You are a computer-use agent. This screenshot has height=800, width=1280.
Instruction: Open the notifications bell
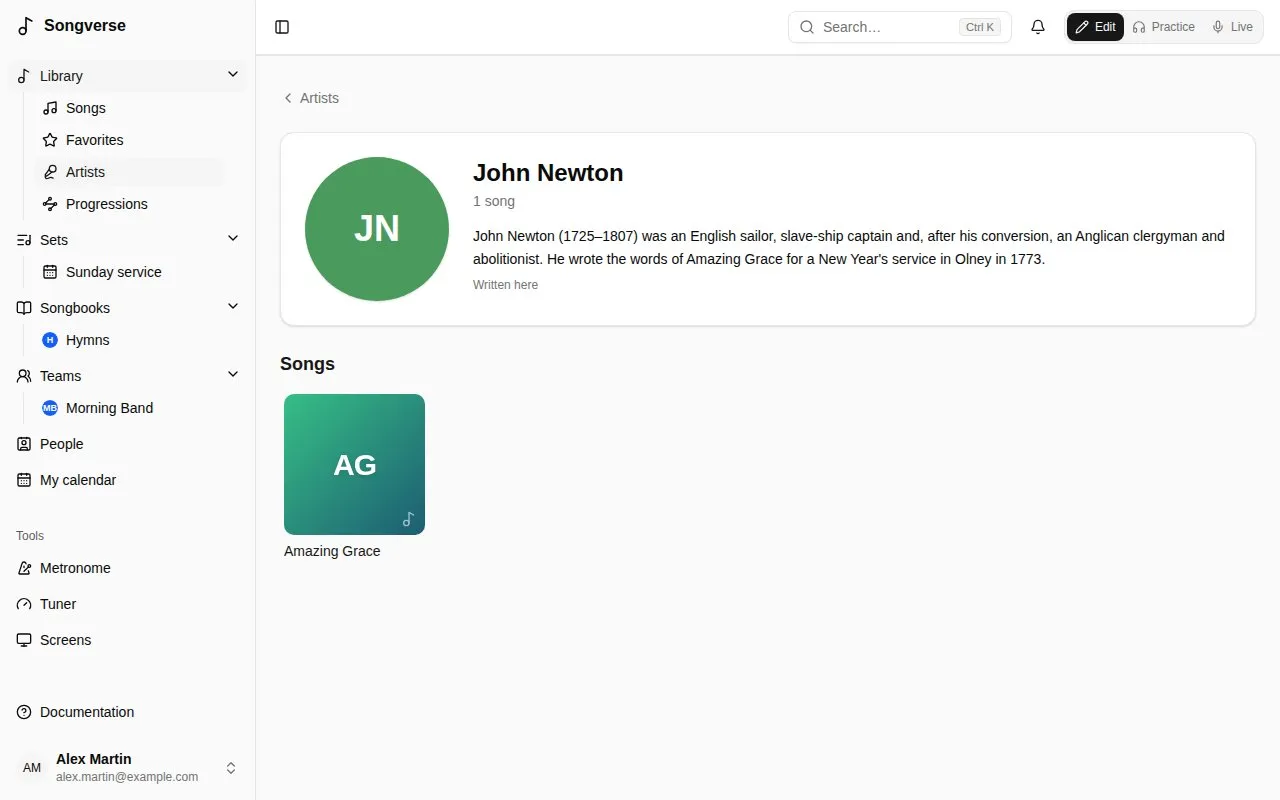pos(1038,27)
